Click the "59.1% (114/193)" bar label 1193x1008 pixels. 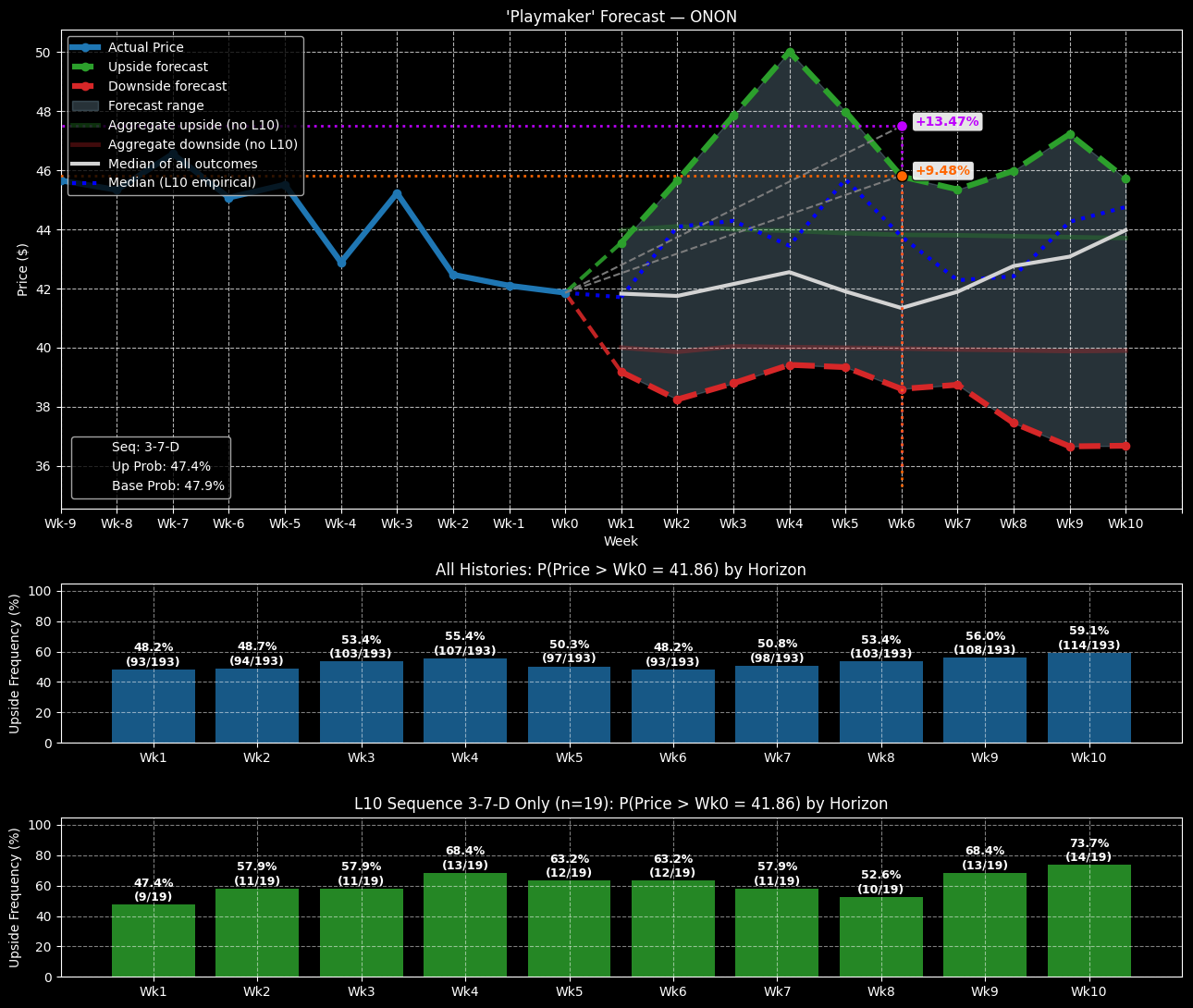pyautogui.click(x=1089, y=638)
